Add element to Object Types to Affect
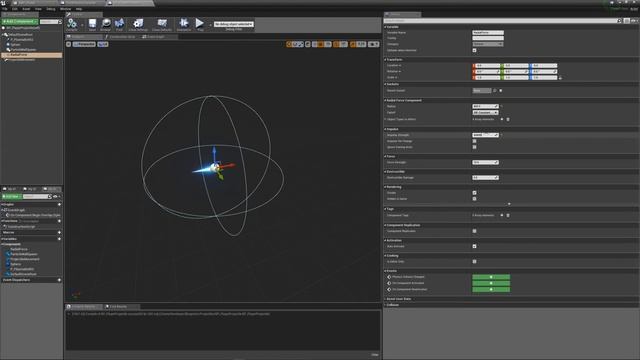 click(x=502, y=119)
